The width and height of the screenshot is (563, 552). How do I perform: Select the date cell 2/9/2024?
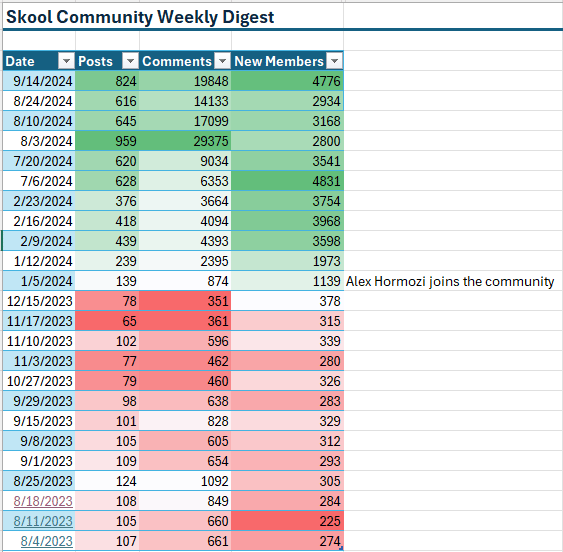point(39,241)
